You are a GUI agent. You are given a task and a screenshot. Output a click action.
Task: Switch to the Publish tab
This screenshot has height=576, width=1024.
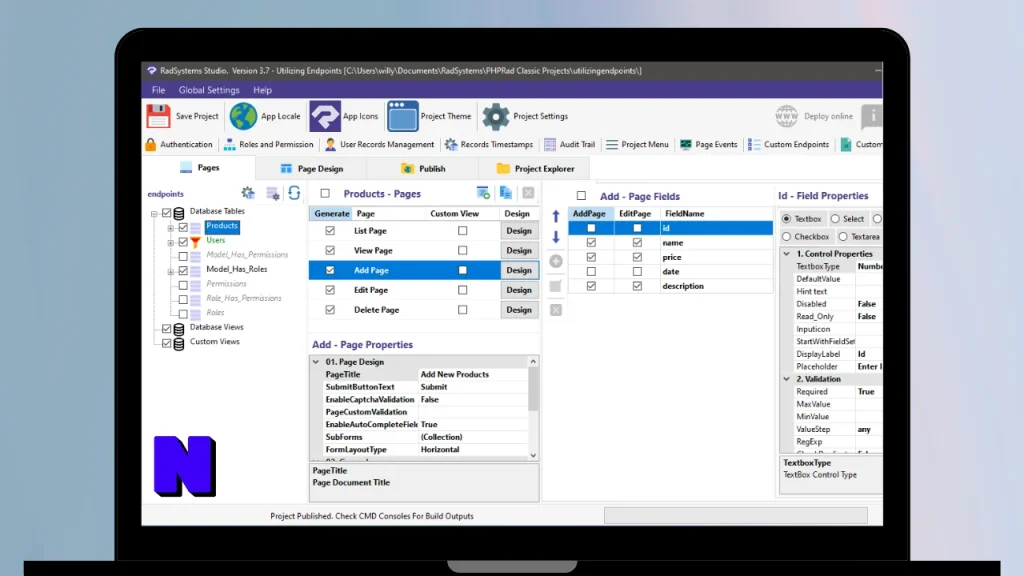pos(423,168)
